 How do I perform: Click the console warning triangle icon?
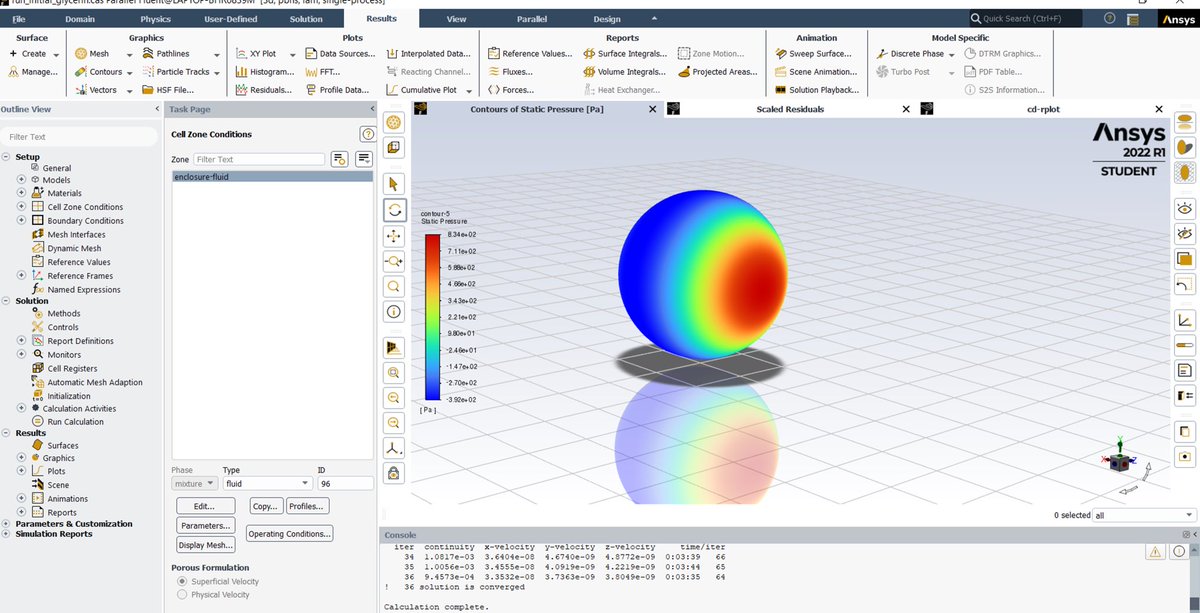(1154, 551)
